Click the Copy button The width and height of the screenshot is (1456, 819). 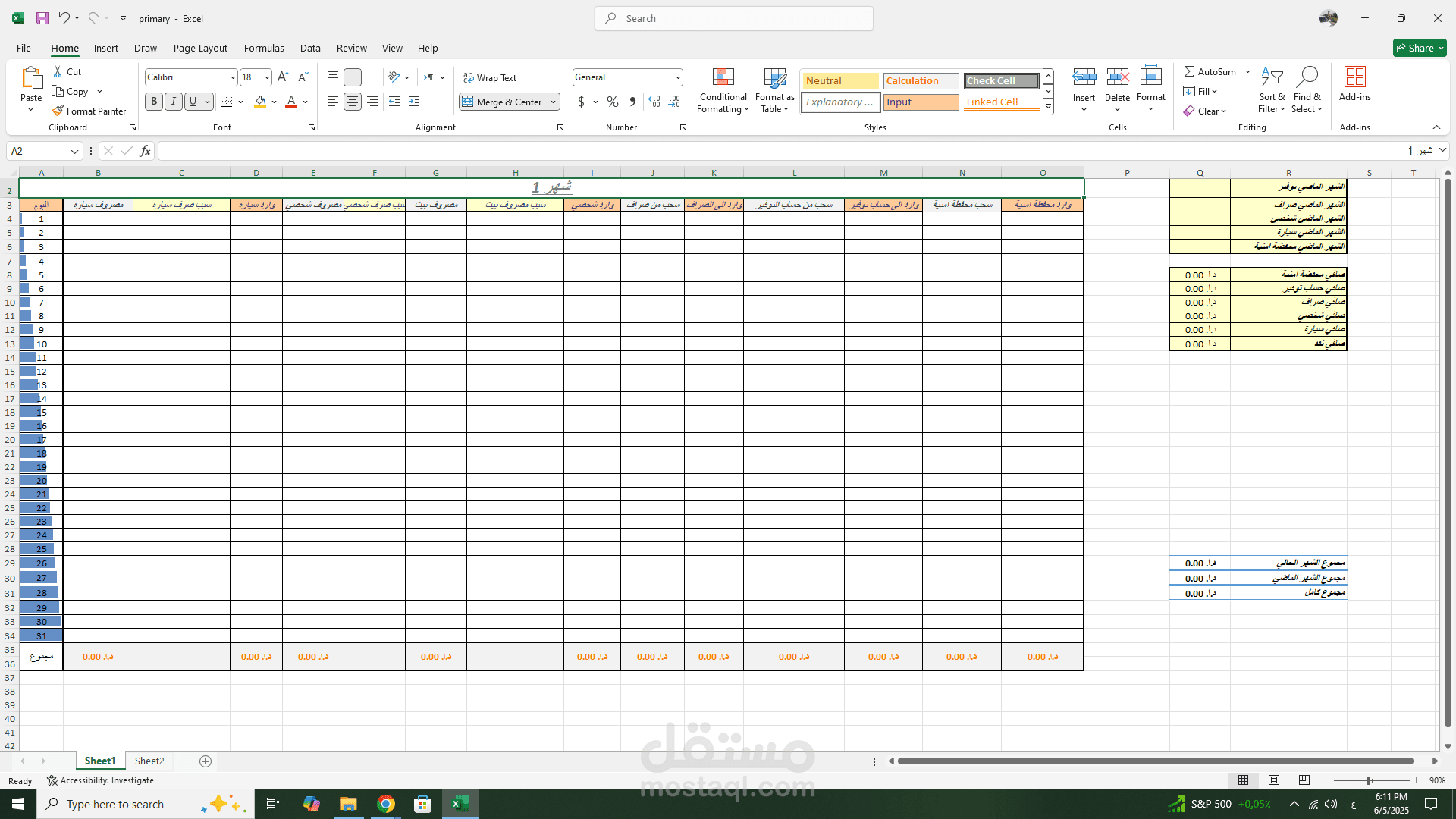[71, 91]
